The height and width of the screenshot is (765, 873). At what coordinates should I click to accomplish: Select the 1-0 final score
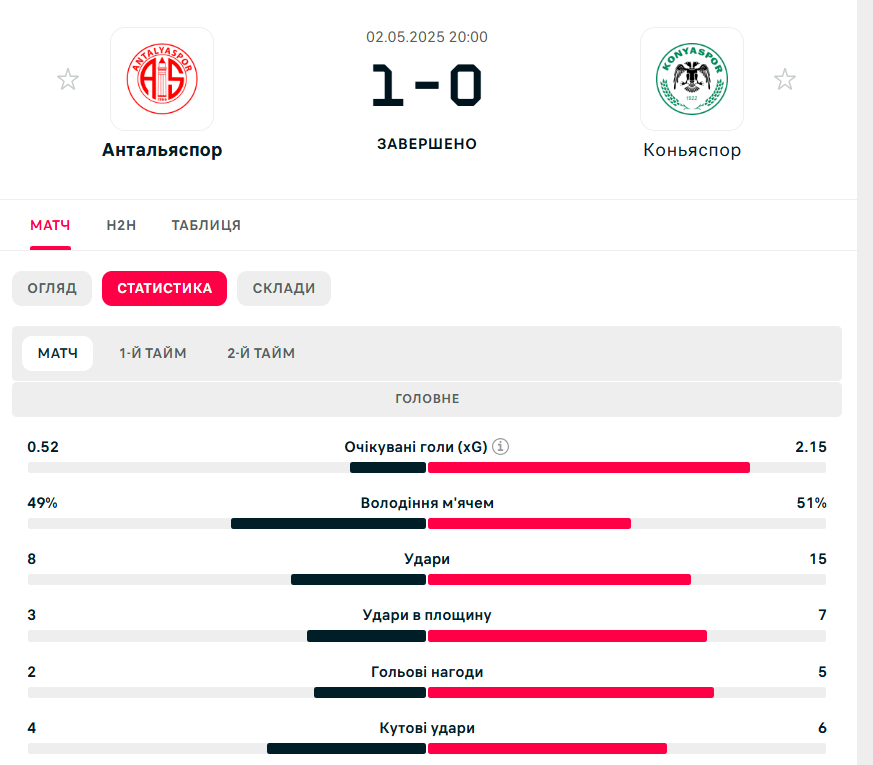(x=426, y=85)
